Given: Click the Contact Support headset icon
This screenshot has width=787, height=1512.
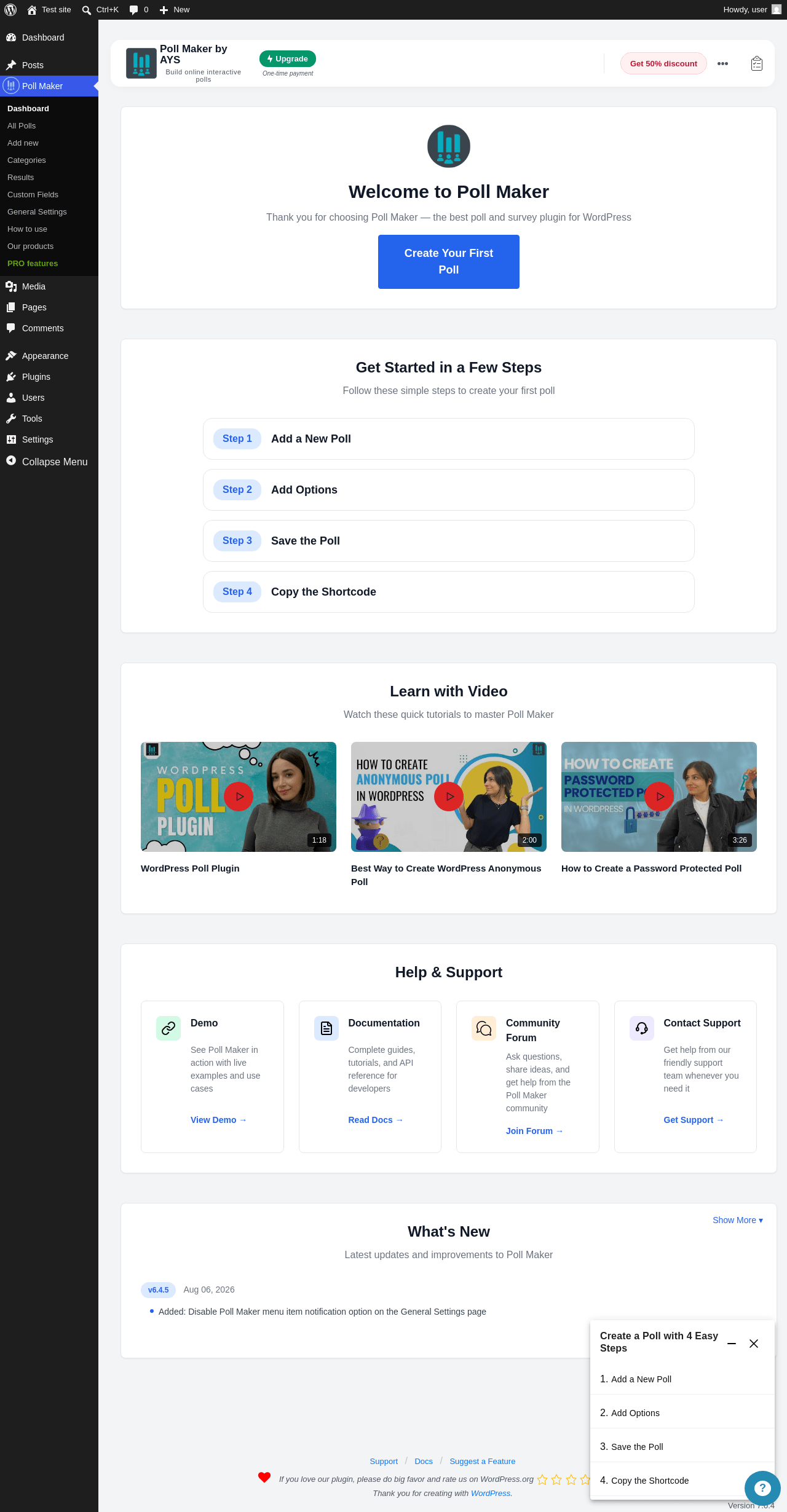Looking at the screenshot, I should pos(642,1028).
